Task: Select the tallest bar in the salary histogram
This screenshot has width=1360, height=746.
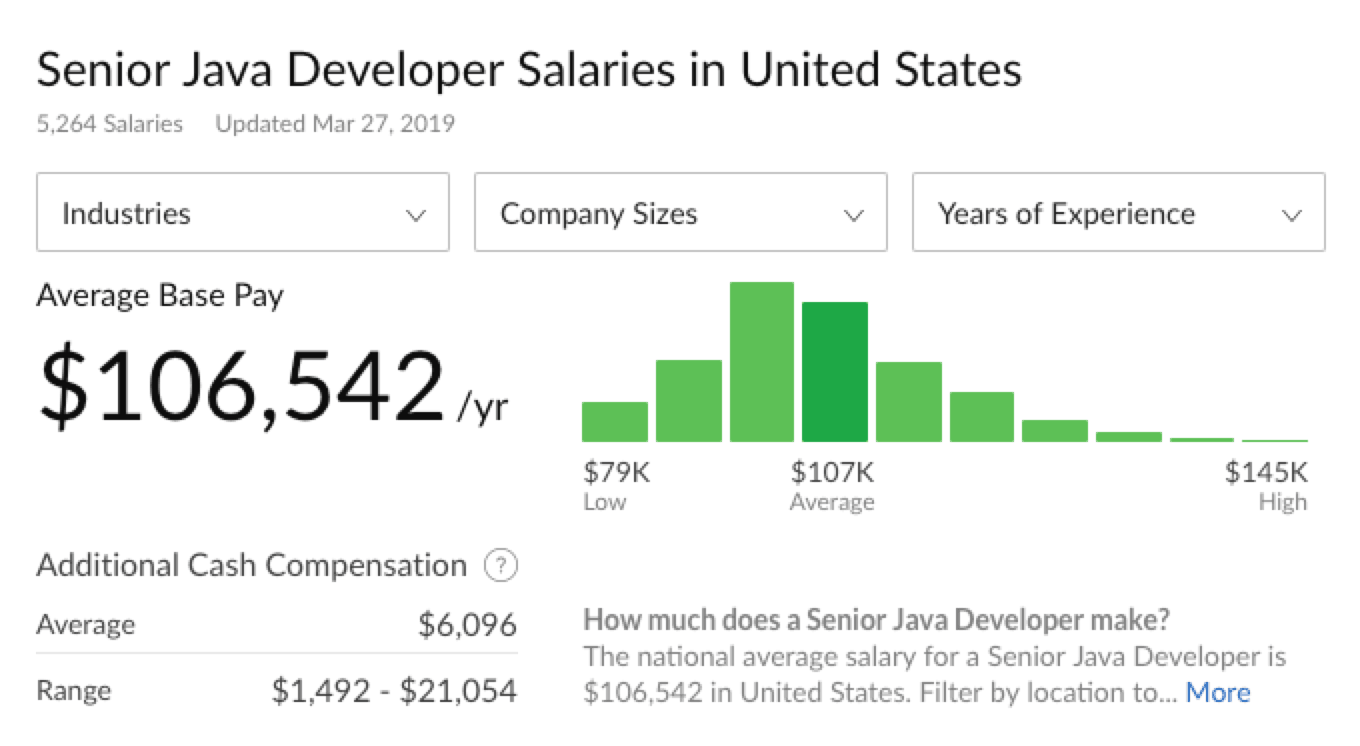Action: (x=762, y=360)
